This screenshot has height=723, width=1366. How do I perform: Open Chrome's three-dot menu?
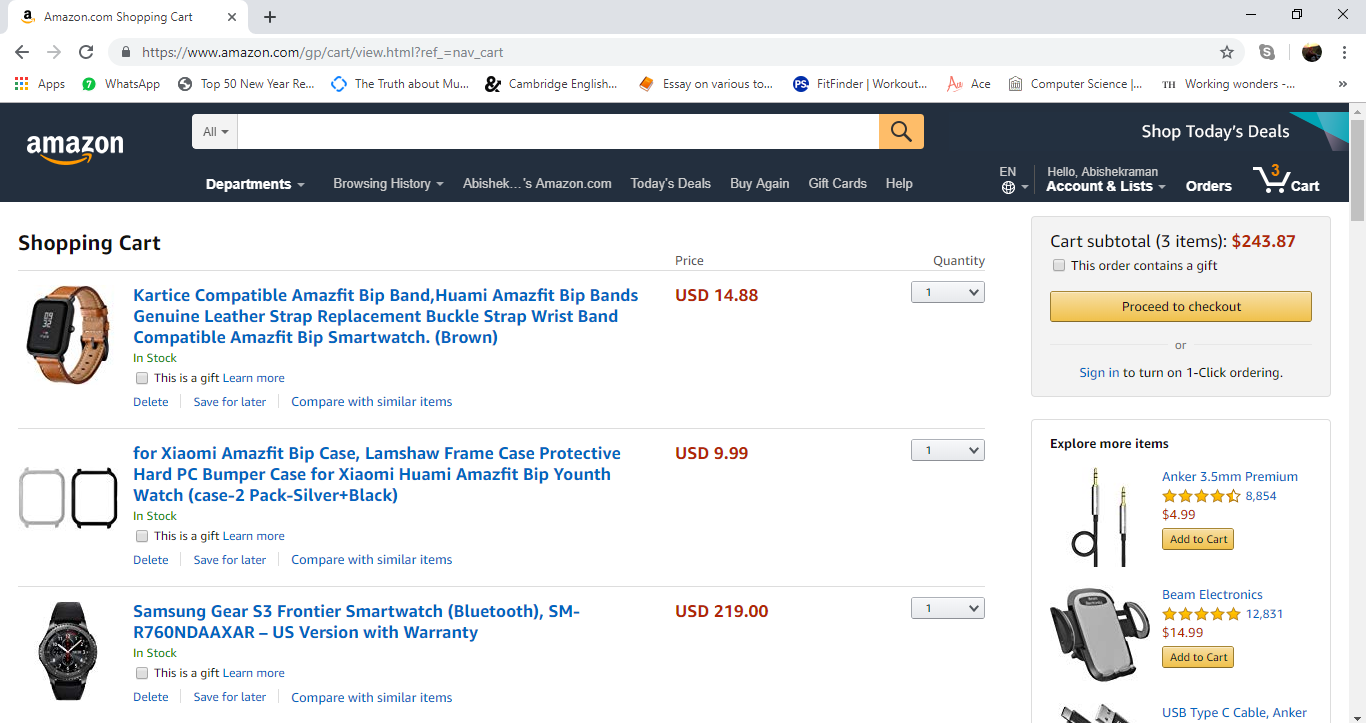1345,52
